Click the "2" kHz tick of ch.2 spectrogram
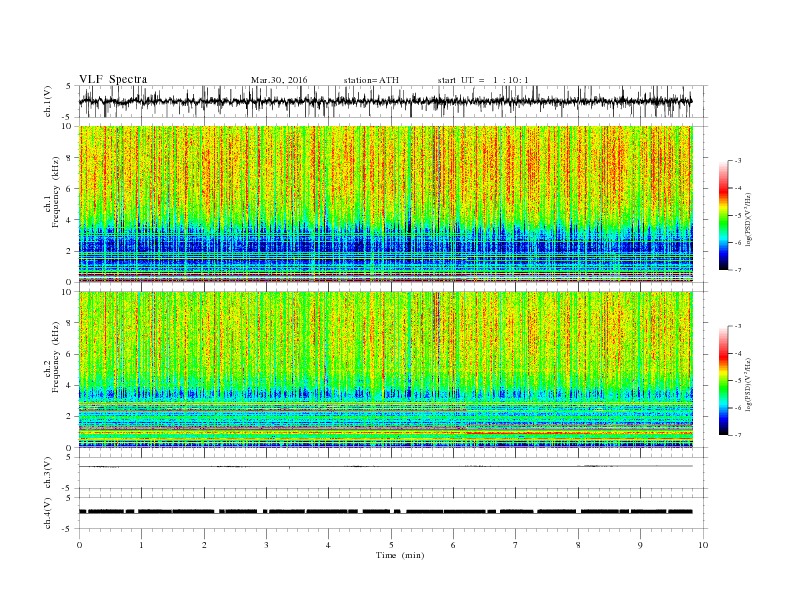 coord(70,417)
